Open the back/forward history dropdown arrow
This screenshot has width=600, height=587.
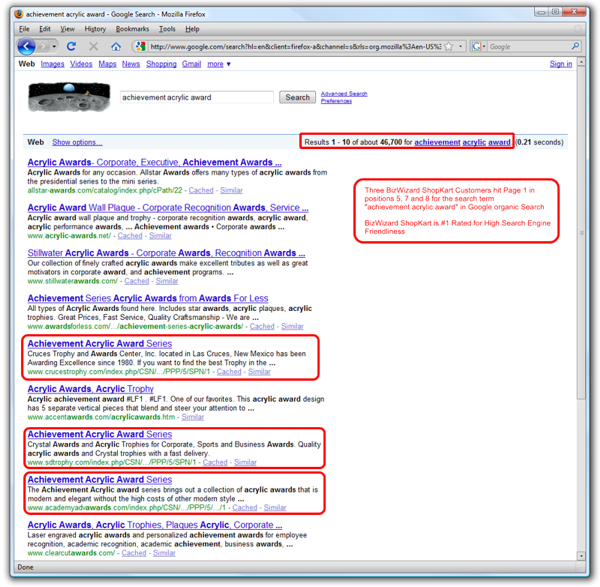coord(54,47)
